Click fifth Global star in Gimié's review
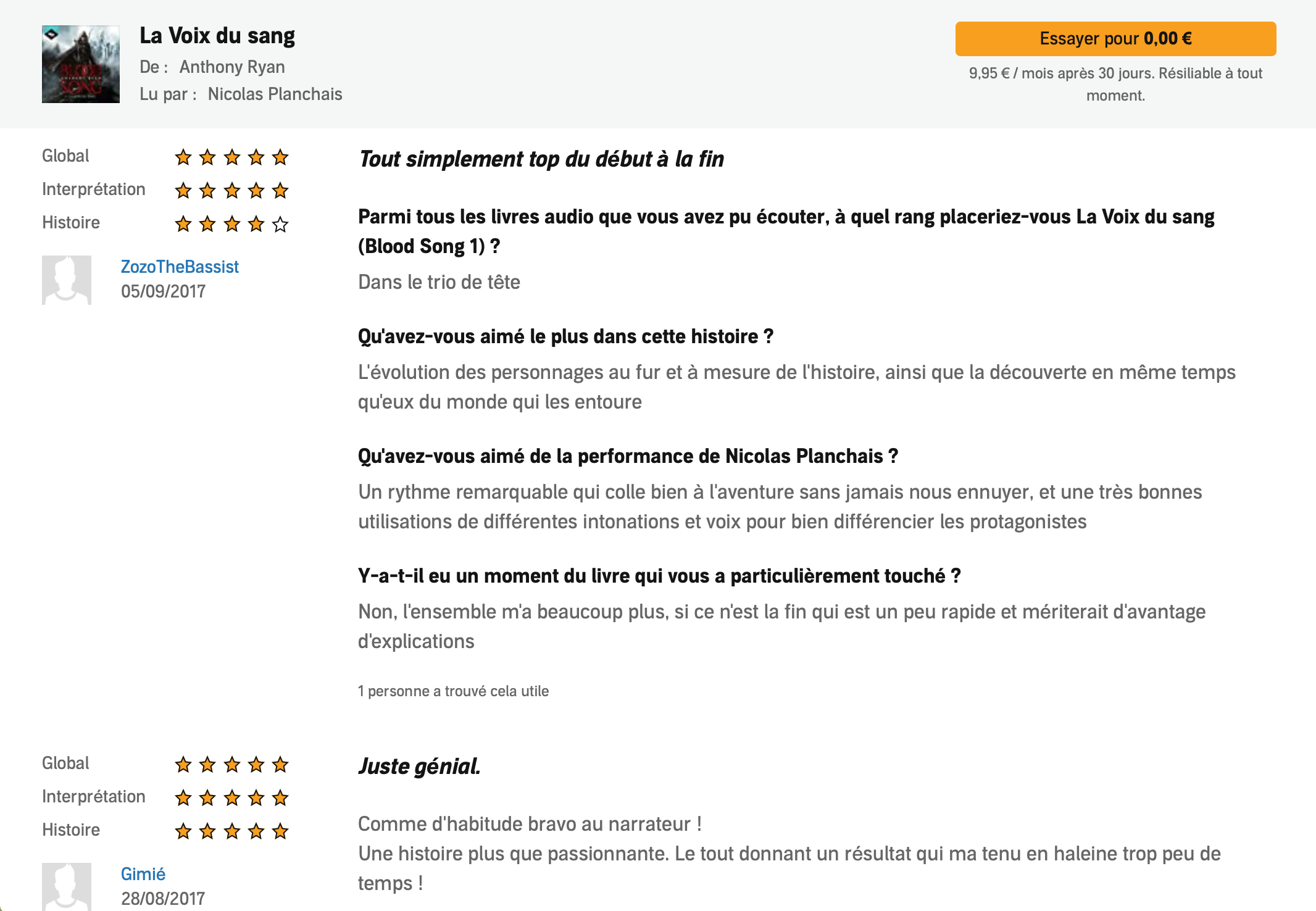 click(x=280, y=765)
